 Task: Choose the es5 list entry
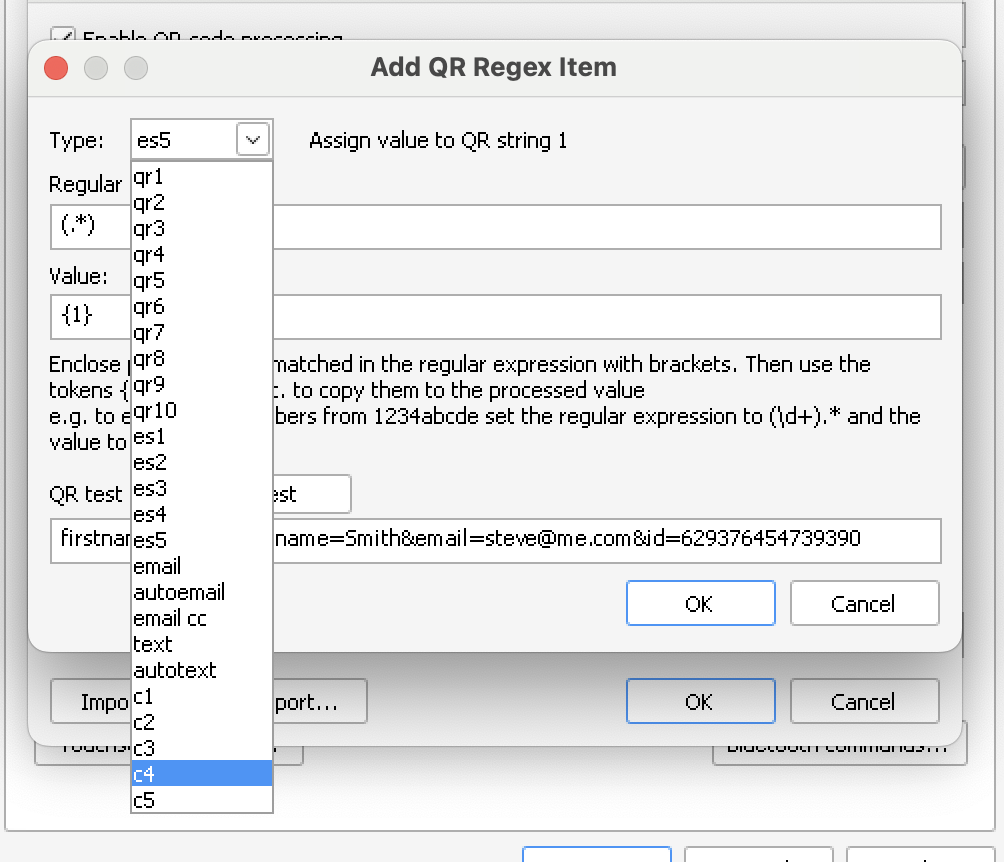[x=150, y=541]
